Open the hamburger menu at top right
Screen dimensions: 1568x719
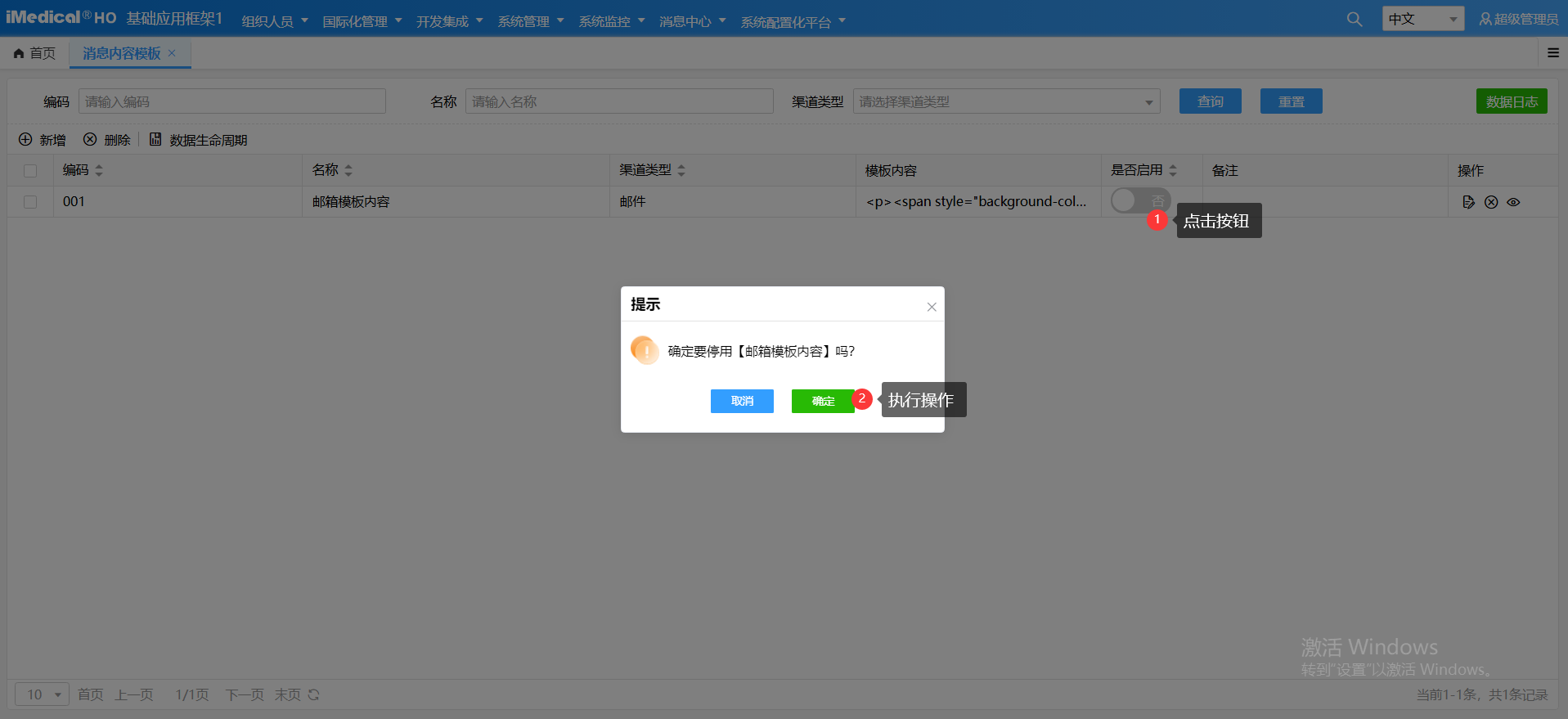point(1552,53)
